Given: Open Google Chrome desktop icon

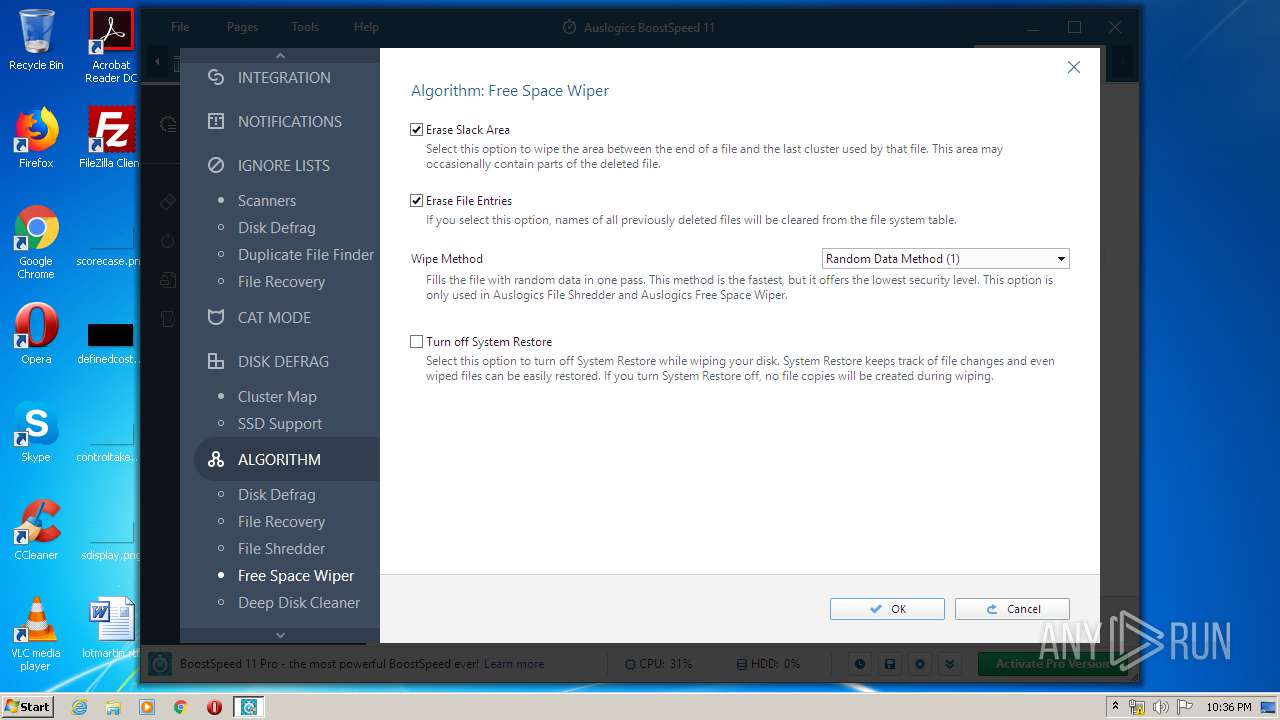Looking at the screenshot, I should pyautogui.click(x=36, y=242).
